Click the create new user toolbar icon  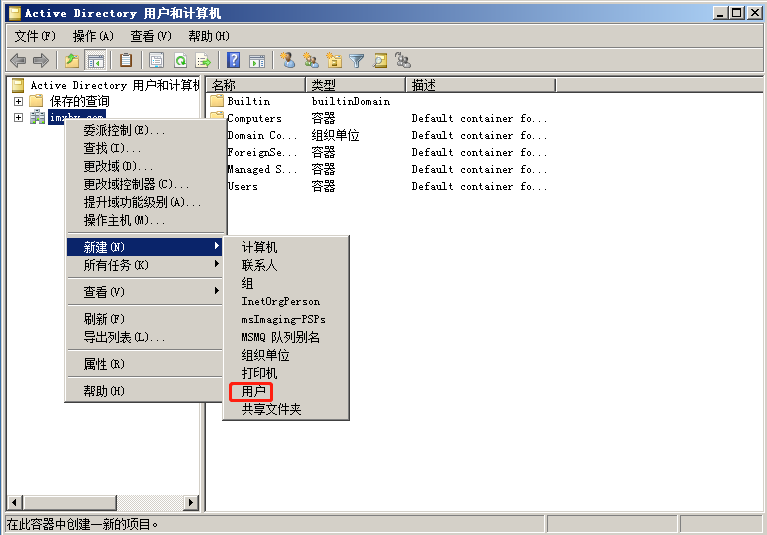tap(287, 60)
